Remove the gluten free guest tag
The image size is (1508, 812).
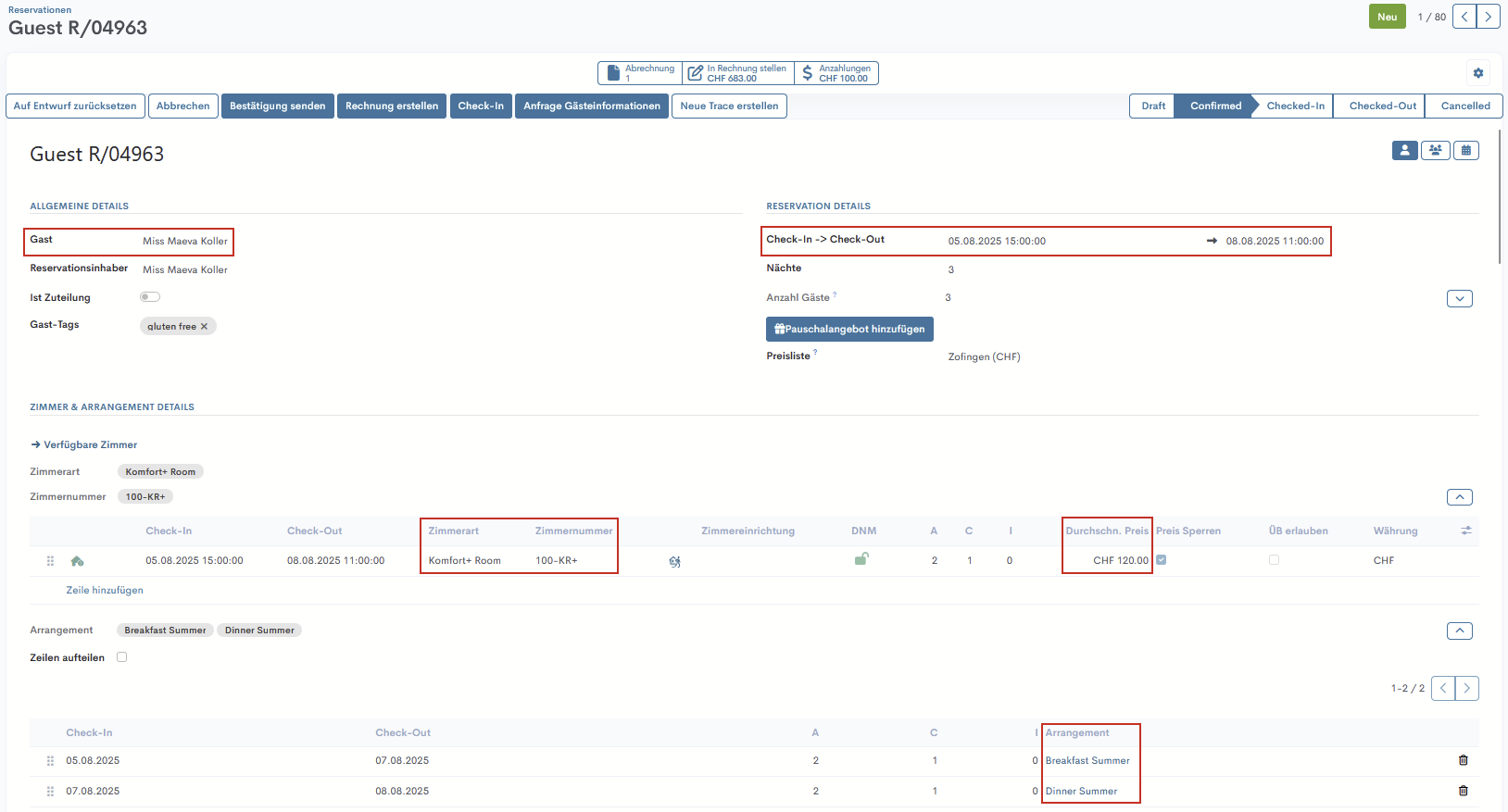tap(204, 327)
